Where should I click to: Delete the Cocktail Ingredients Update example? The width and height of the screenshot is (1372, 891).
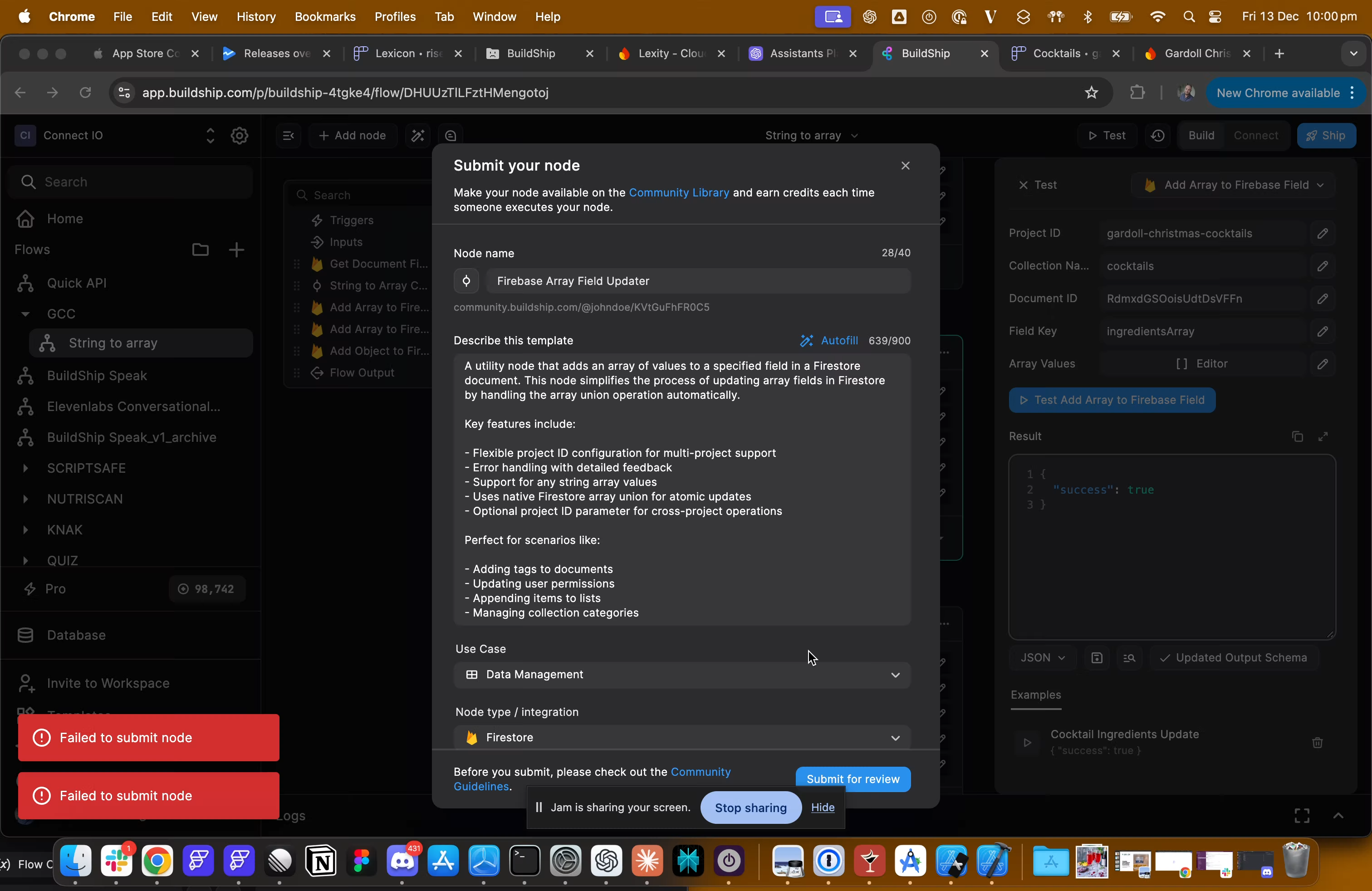tap(1317, 742)
